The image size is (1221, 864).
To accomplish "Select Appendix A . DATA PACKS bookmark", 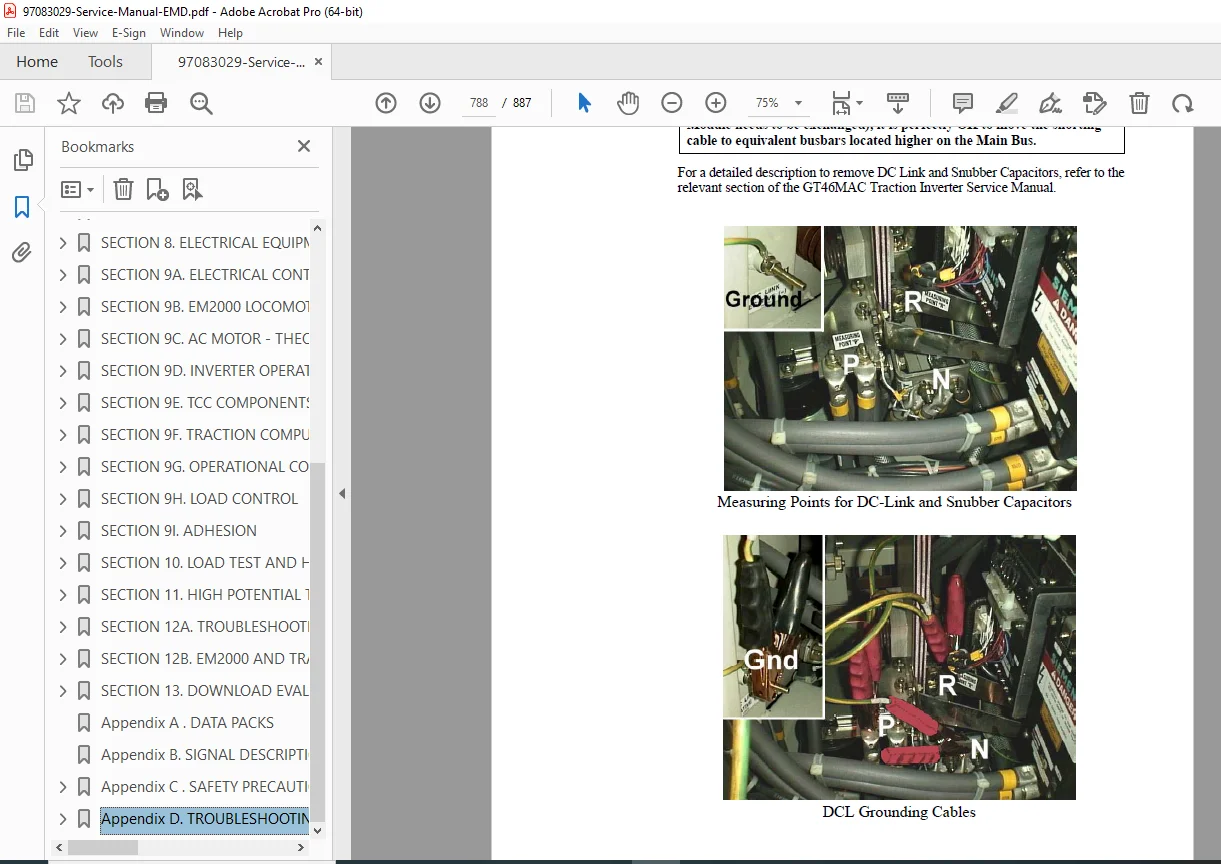I will tap(187, 723).
